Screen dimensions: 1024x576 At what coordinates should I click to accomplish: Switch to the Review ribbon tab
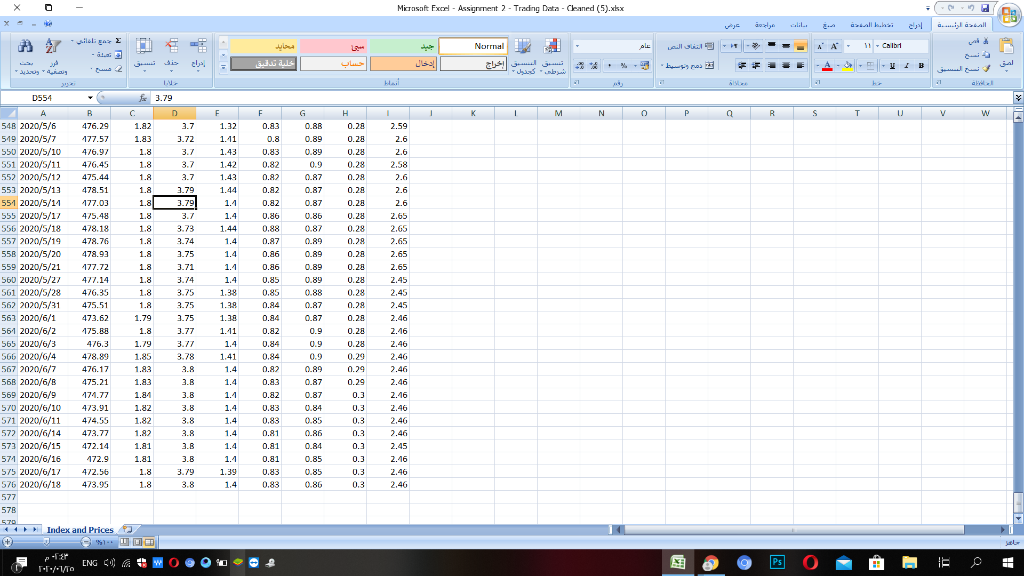pos(765,24)
